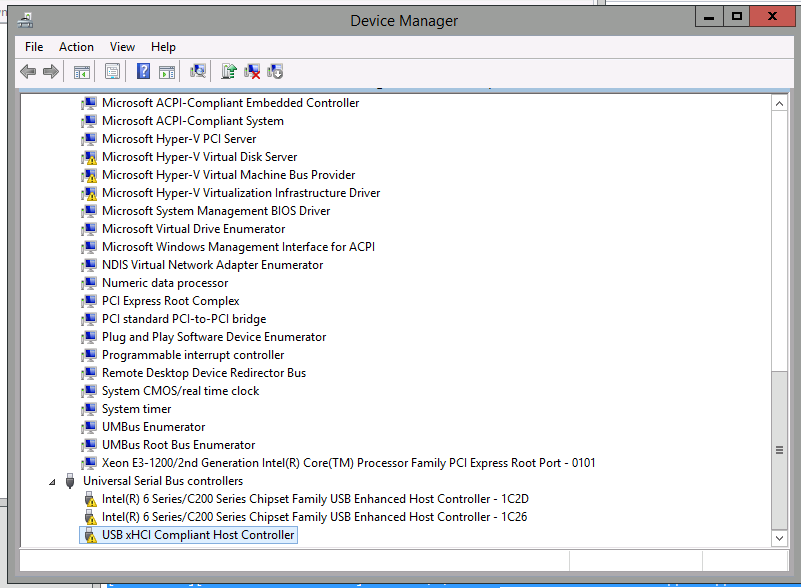801x588 pixels.
Task: Open the File menu
Action: pos(34,47)
